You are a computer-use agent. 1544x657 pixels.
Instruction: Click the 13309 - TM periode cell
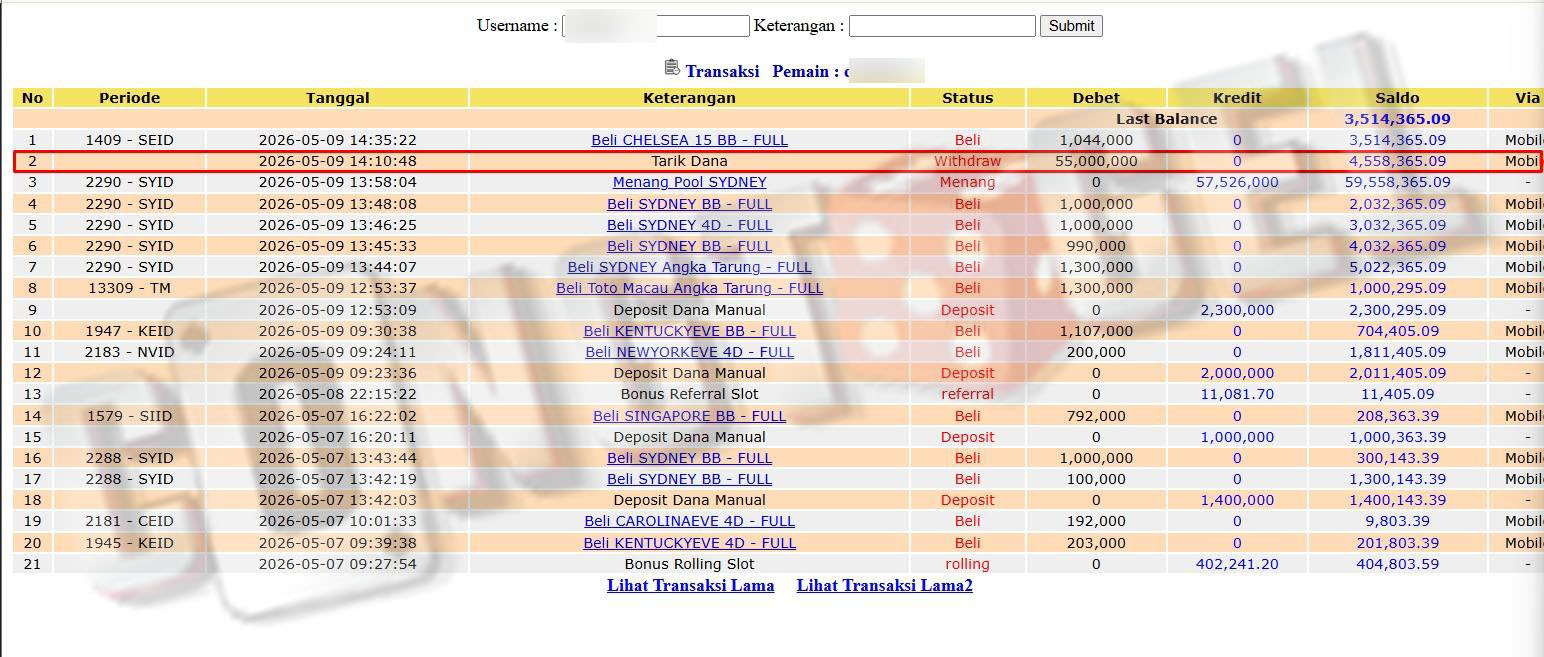coord(129,288)
